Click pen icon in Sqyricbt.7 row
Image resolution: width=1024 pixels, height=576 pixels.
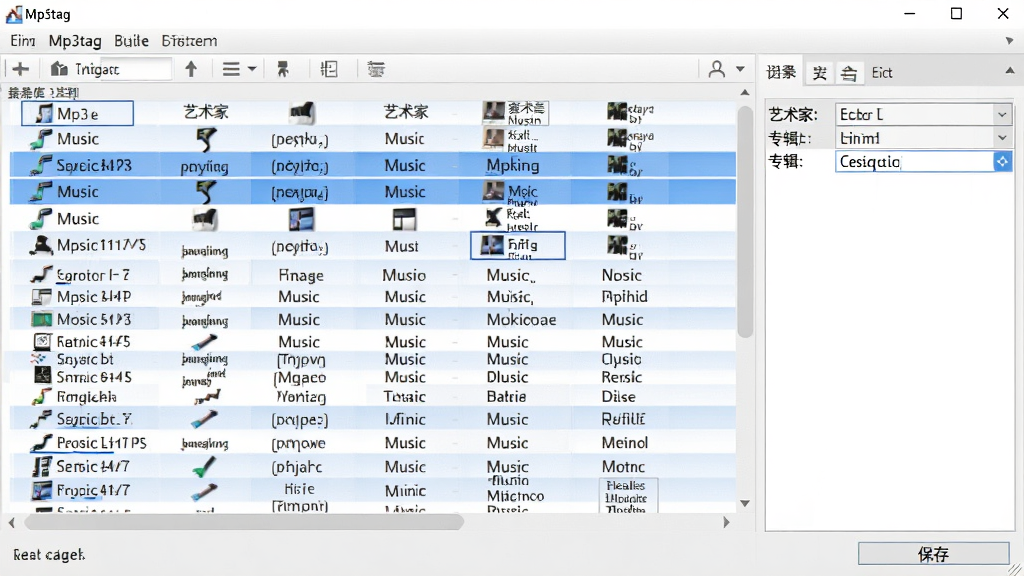click(204, 419)
